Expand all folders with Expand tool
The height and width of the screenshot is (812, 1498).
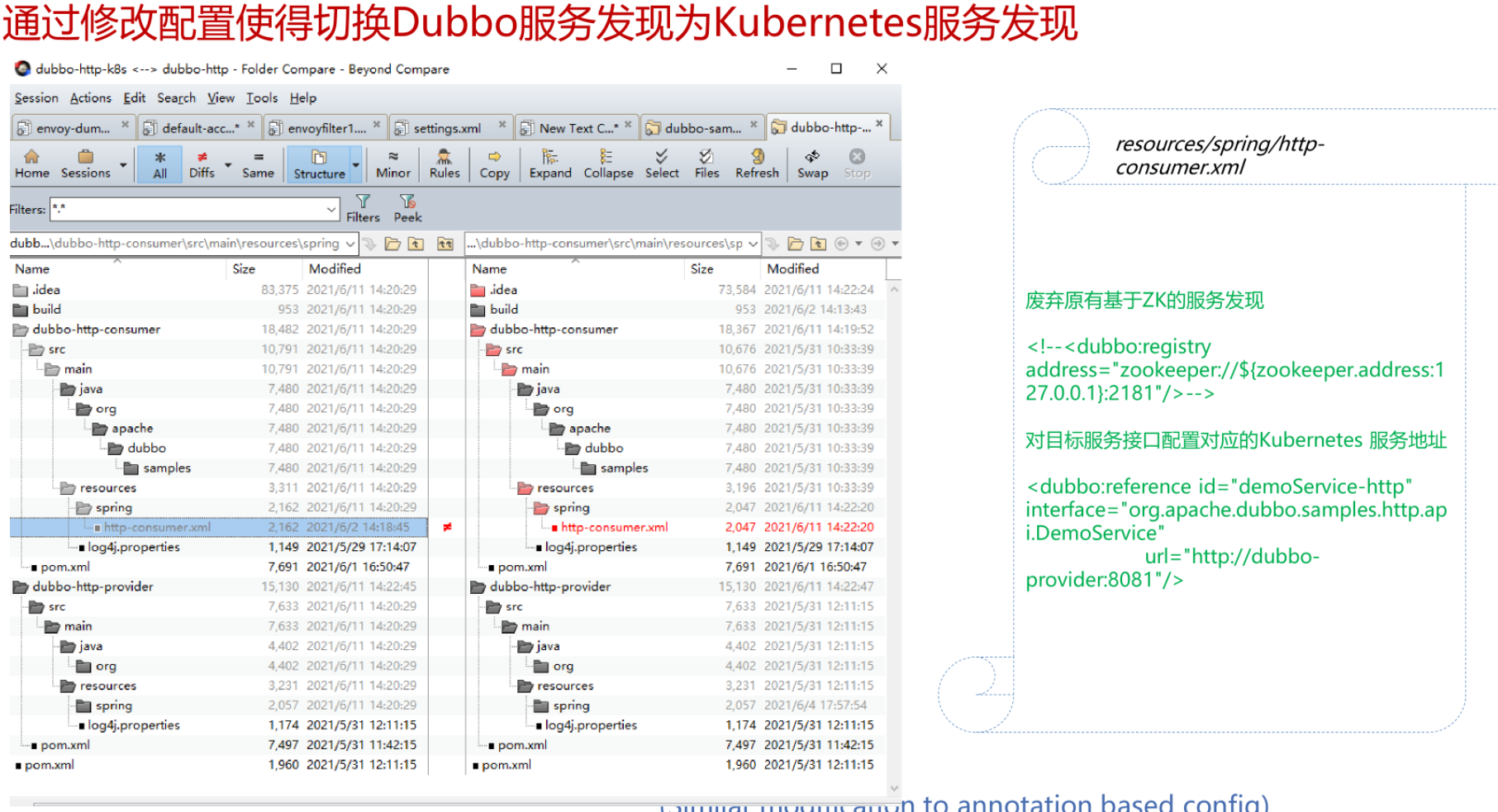click(550, 164)
